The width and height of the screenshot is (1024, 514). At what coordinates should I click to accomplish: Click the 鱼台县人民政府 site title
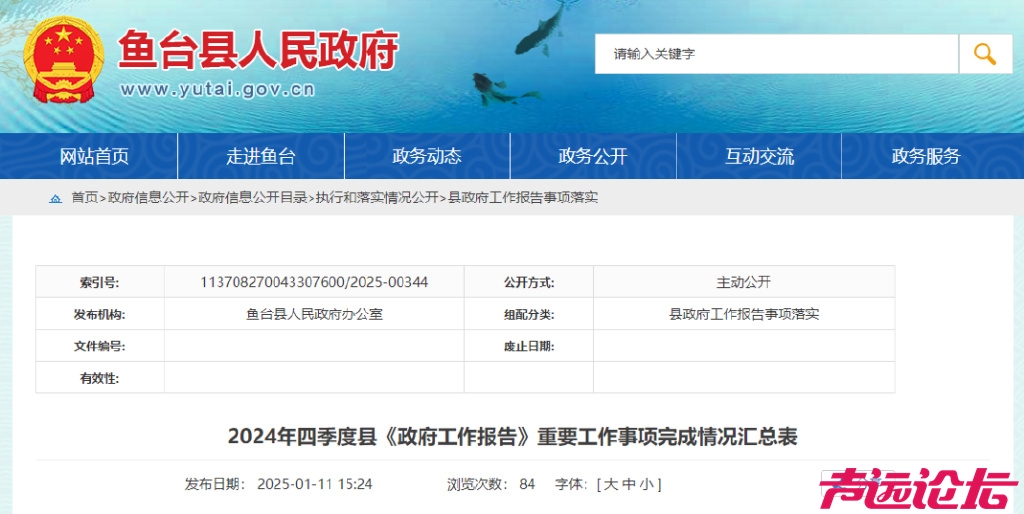[259, 50]
